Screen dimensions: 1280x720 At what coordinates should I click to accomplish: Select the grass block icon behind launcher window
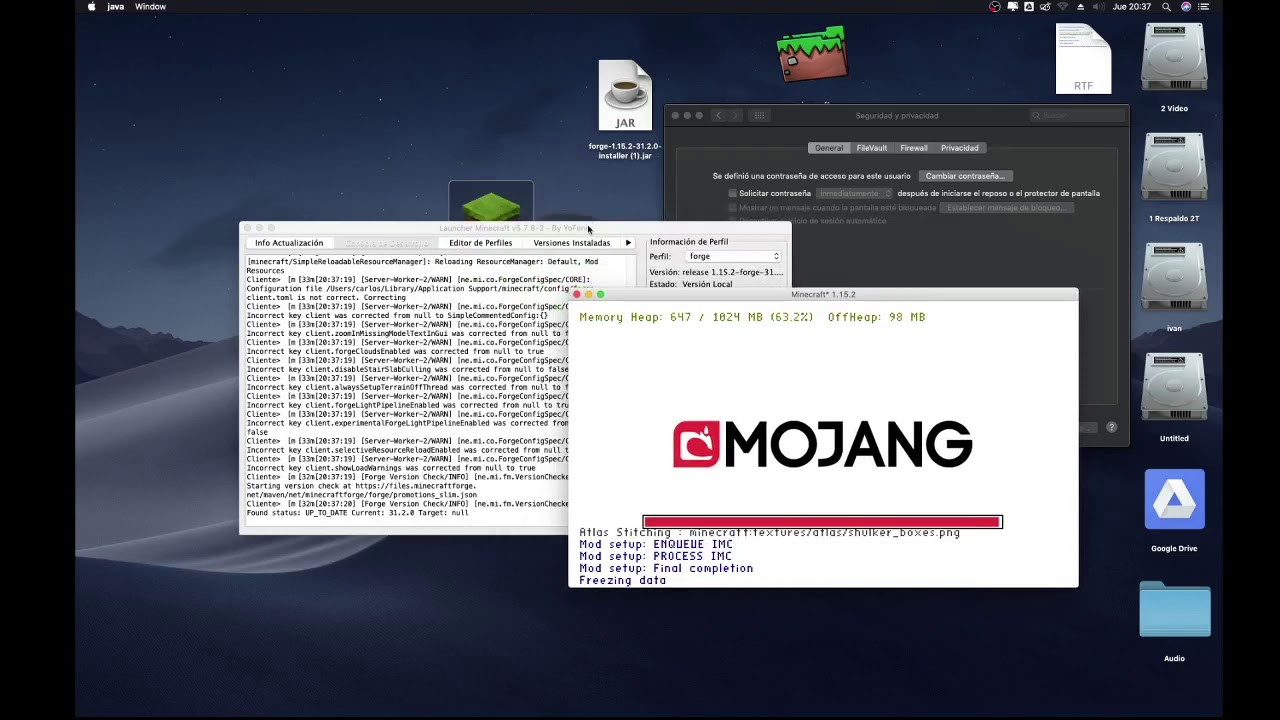(491, 202)
